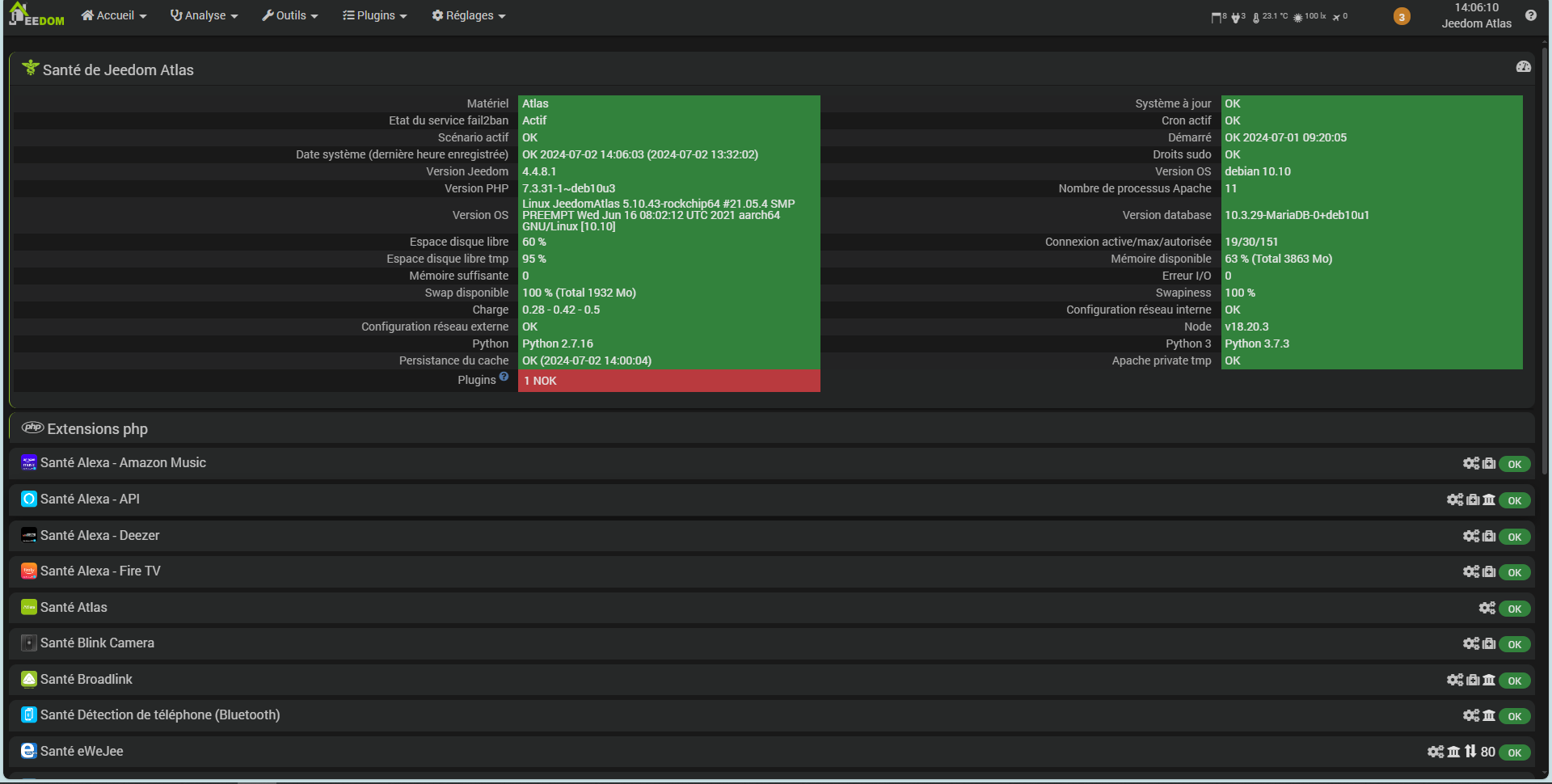The height and width of the screenshot is (784, 1552).
Task: Click the red '1 NOK' plugins cell
Action: 669,381
